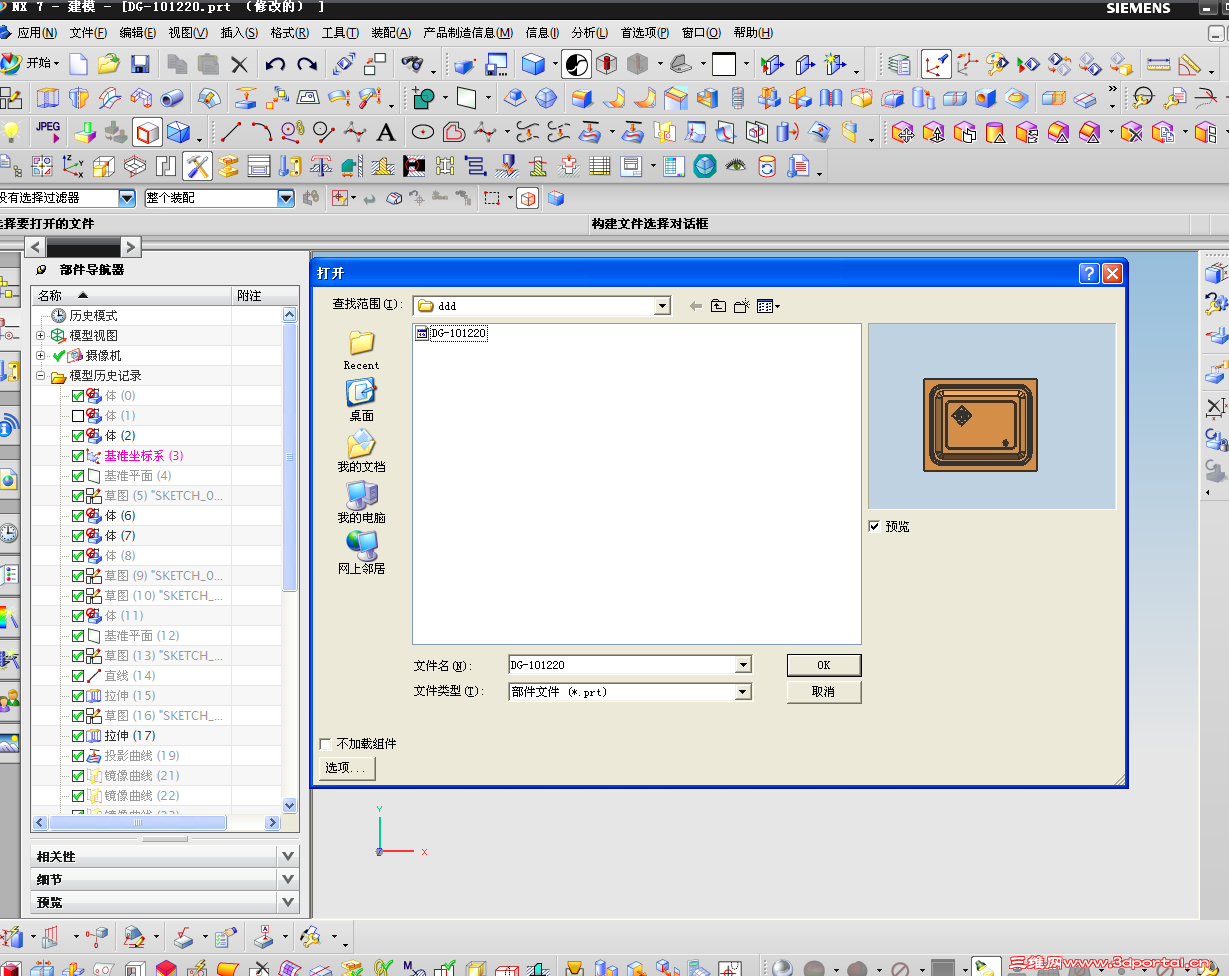Screen dimensions: 1229x976
Task: Open the 装配(A) menu
Action: pyautogui.click(x=390, y=33)
